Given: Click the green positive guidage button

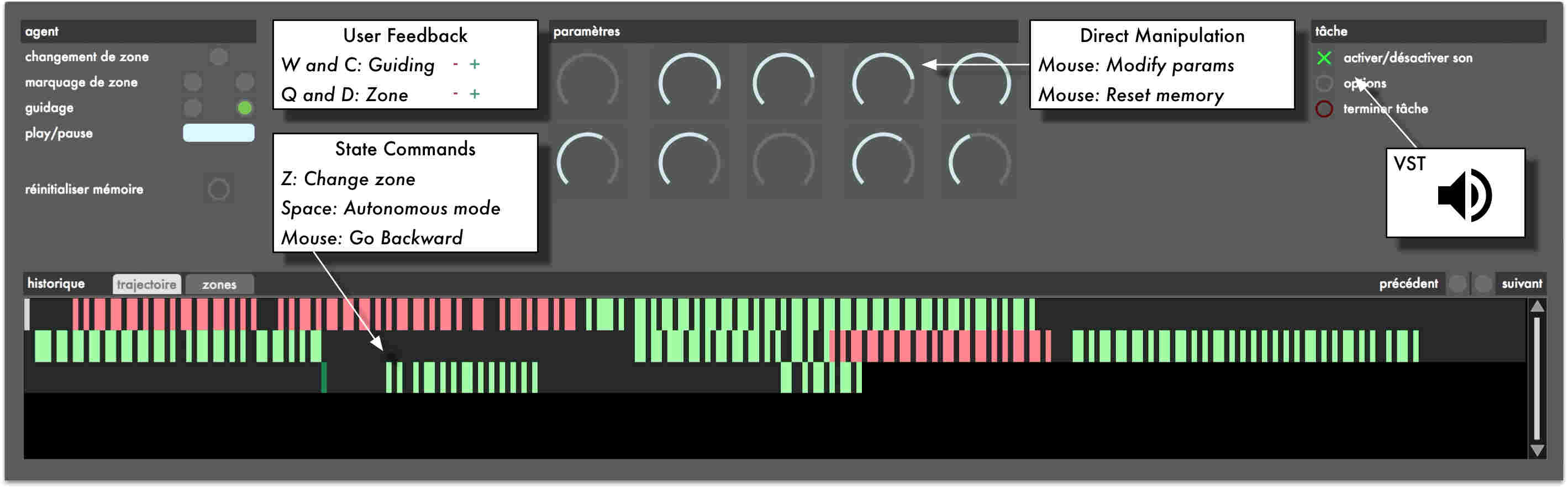Looking at the screenshot, I should tap(245, 108).
